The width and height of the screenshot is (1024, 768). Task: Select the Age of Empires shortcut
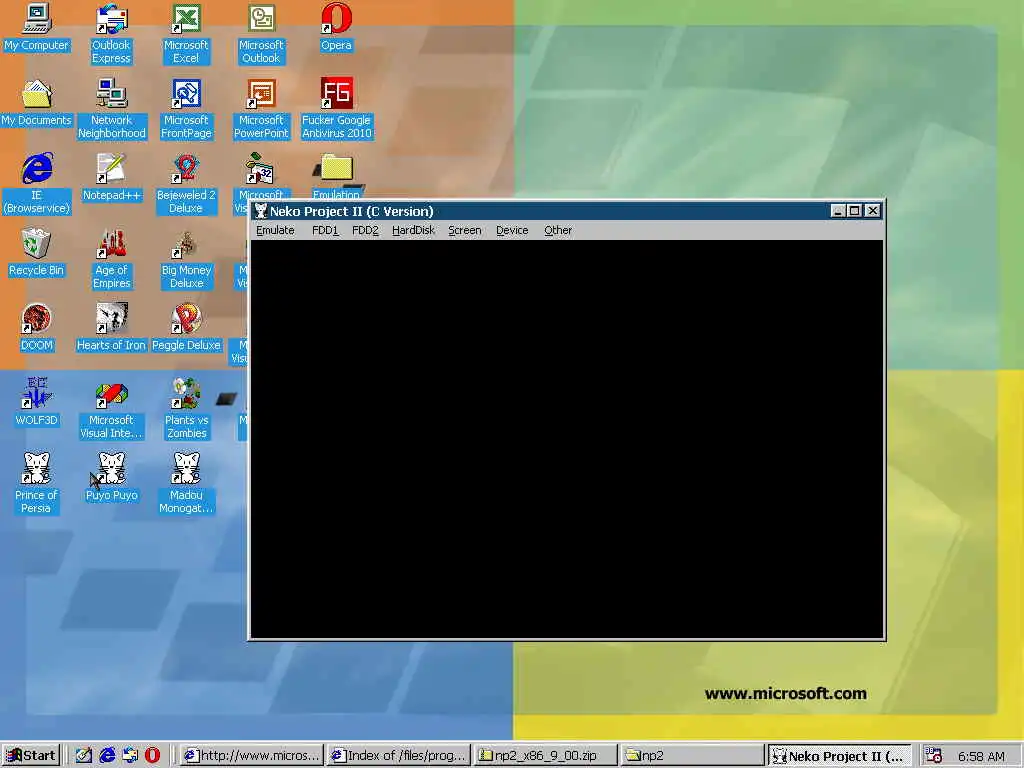(112, 259)
